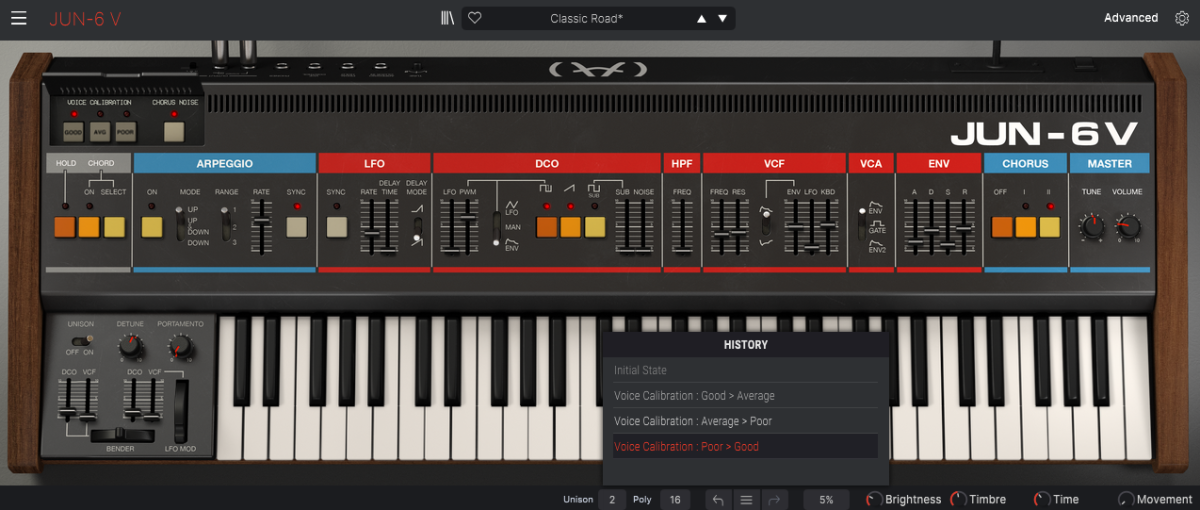Image resolution: width=1200 pixels, height=510 pixels.
Task: Click the DCO PWM source switch
Action: tap(495, 228)
